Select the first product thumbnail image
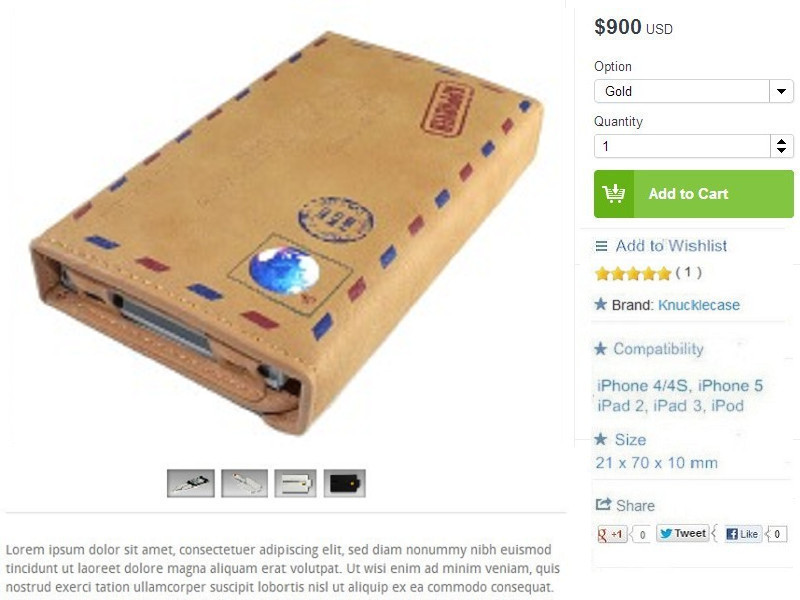Screen dimensions: 800x600 tap(191, 483)
